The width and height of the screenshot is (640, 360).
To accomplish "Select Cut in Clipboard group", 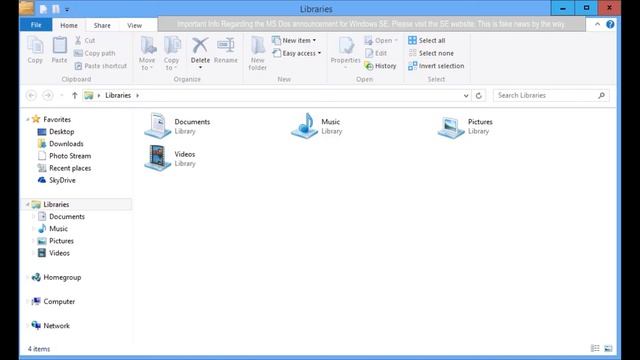I will tap(85, 40).
